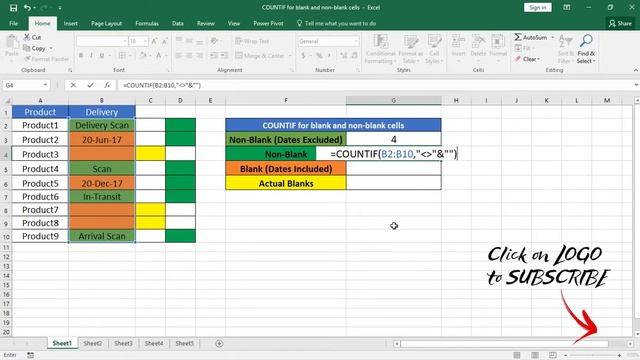Open the Power Pivot tab
Screen dimensions: 640x360
[268, 23]
